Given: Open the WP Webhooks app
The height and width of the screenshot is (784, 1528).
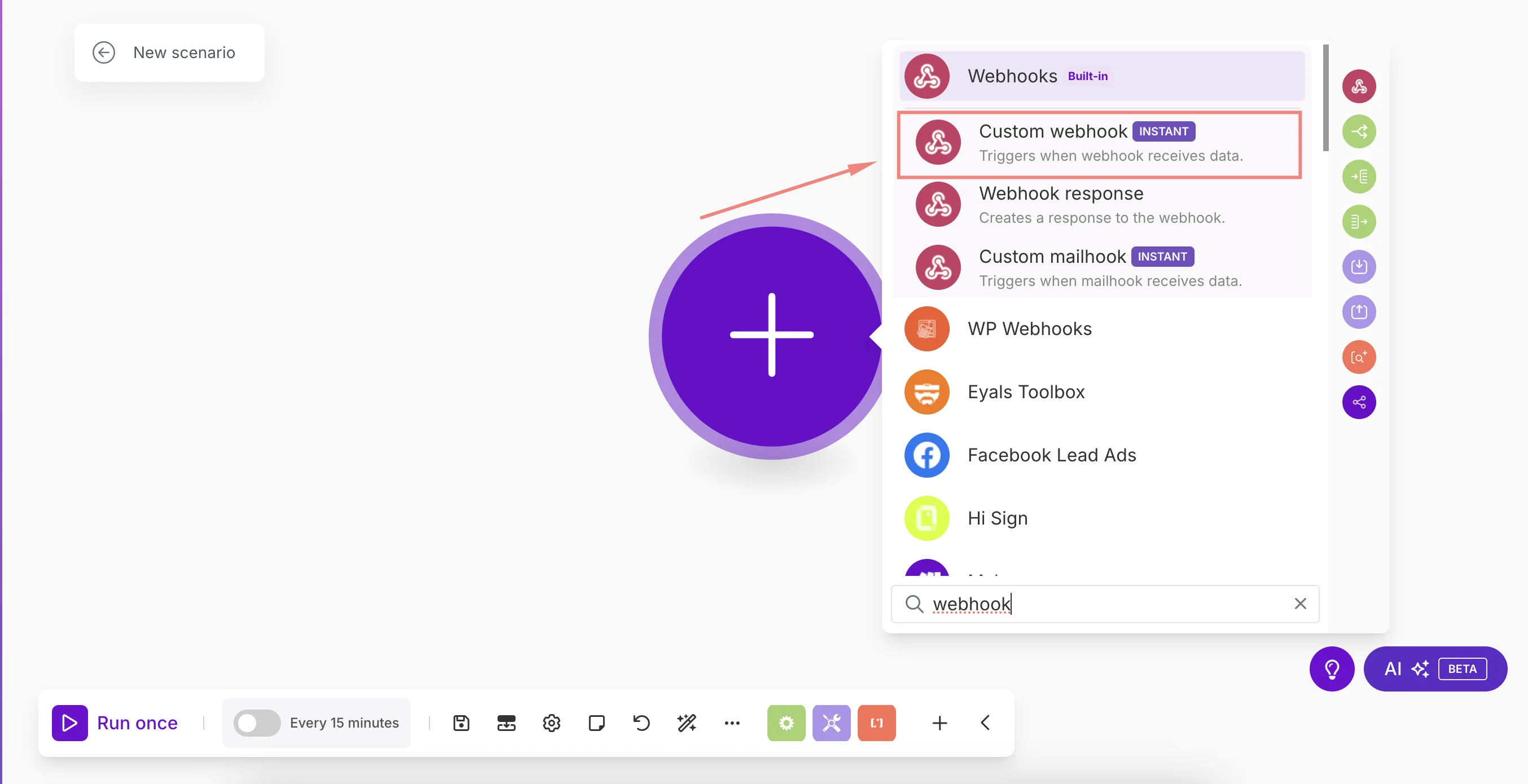Looking at the screenshot, I should pos(1103,328).
